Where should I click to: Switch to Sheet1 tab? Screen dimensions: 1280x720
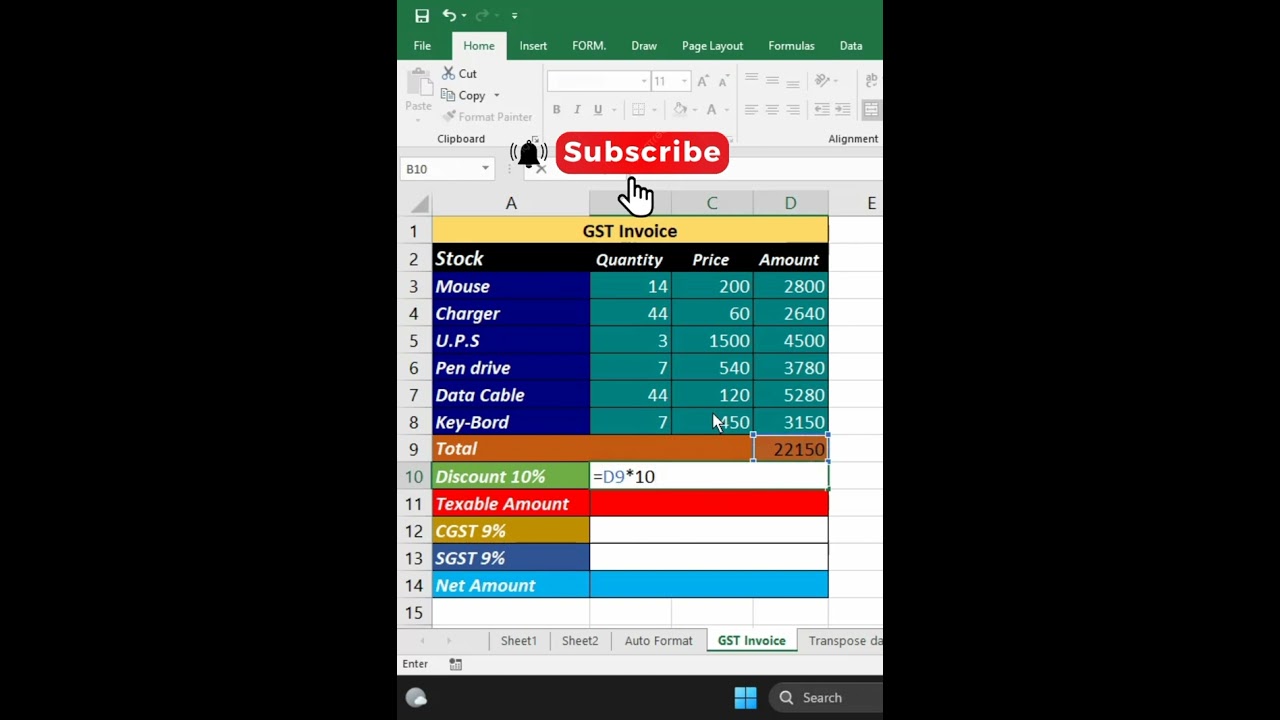518,641
